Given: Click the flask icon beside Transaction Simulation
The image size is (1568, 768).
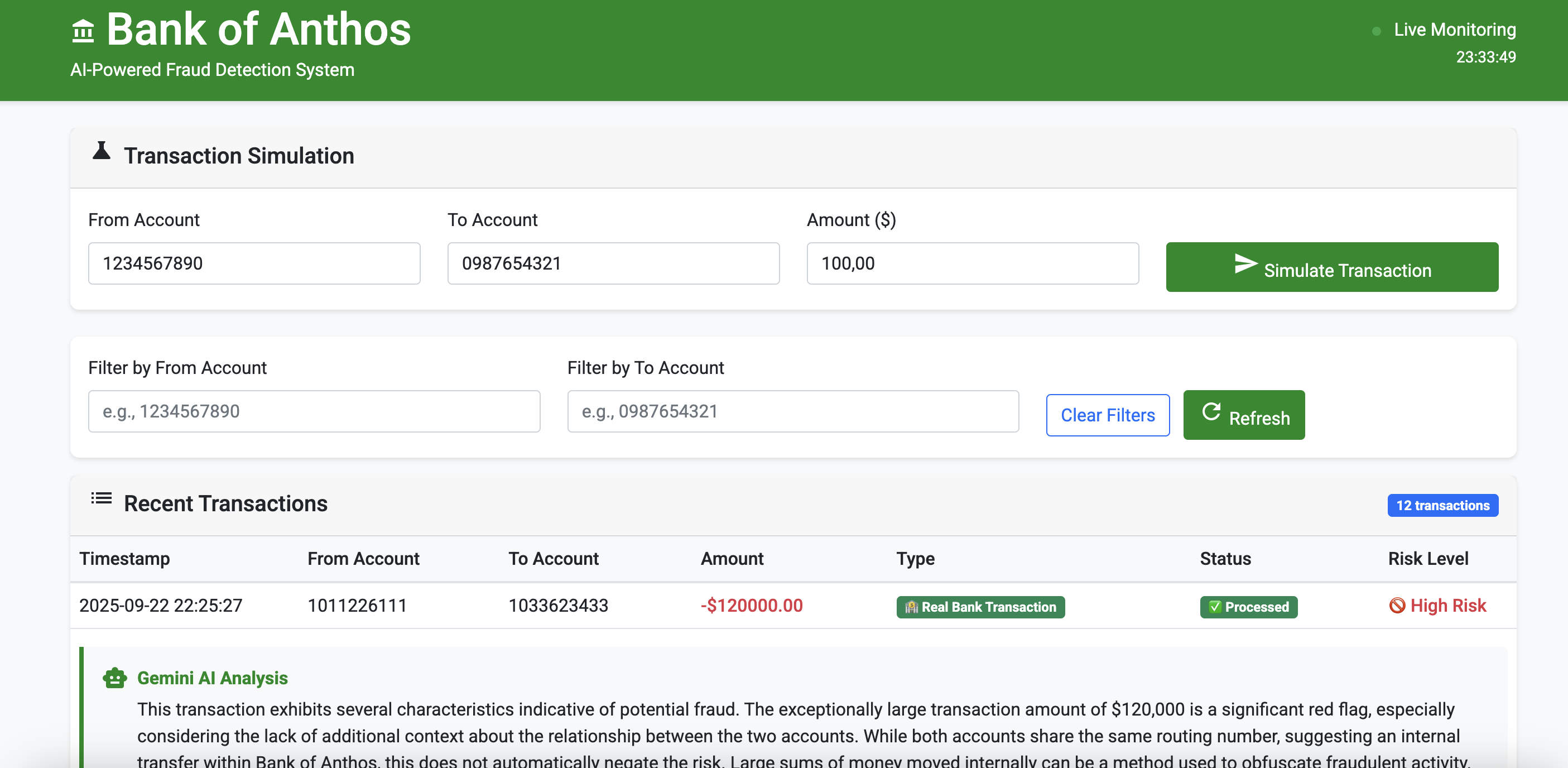Looking at the screenshot, I should pyautogui.click(x=101, y=151).
